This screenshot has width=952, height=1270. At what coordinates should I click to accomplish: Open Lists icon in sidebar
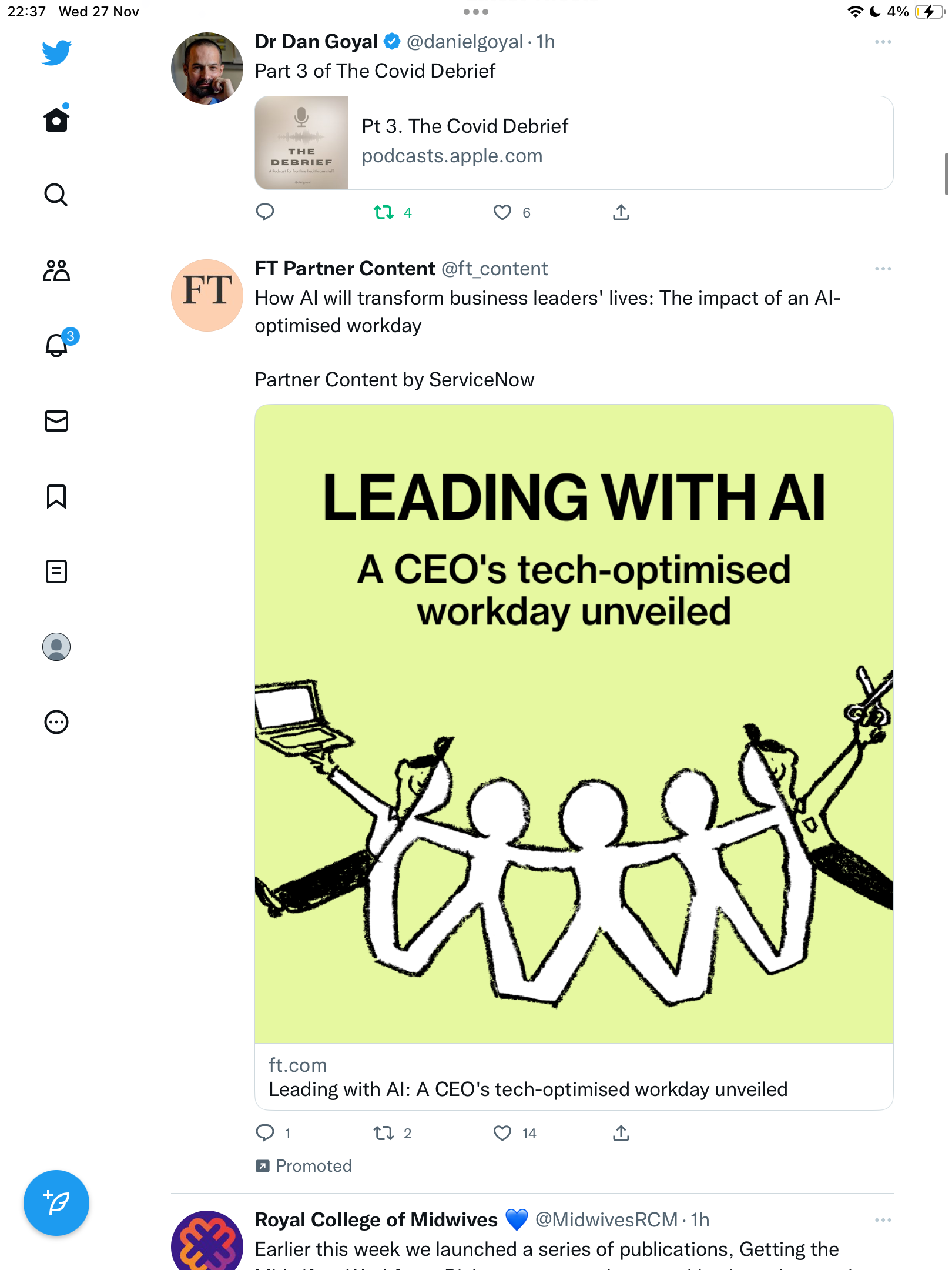pos(56,571)
